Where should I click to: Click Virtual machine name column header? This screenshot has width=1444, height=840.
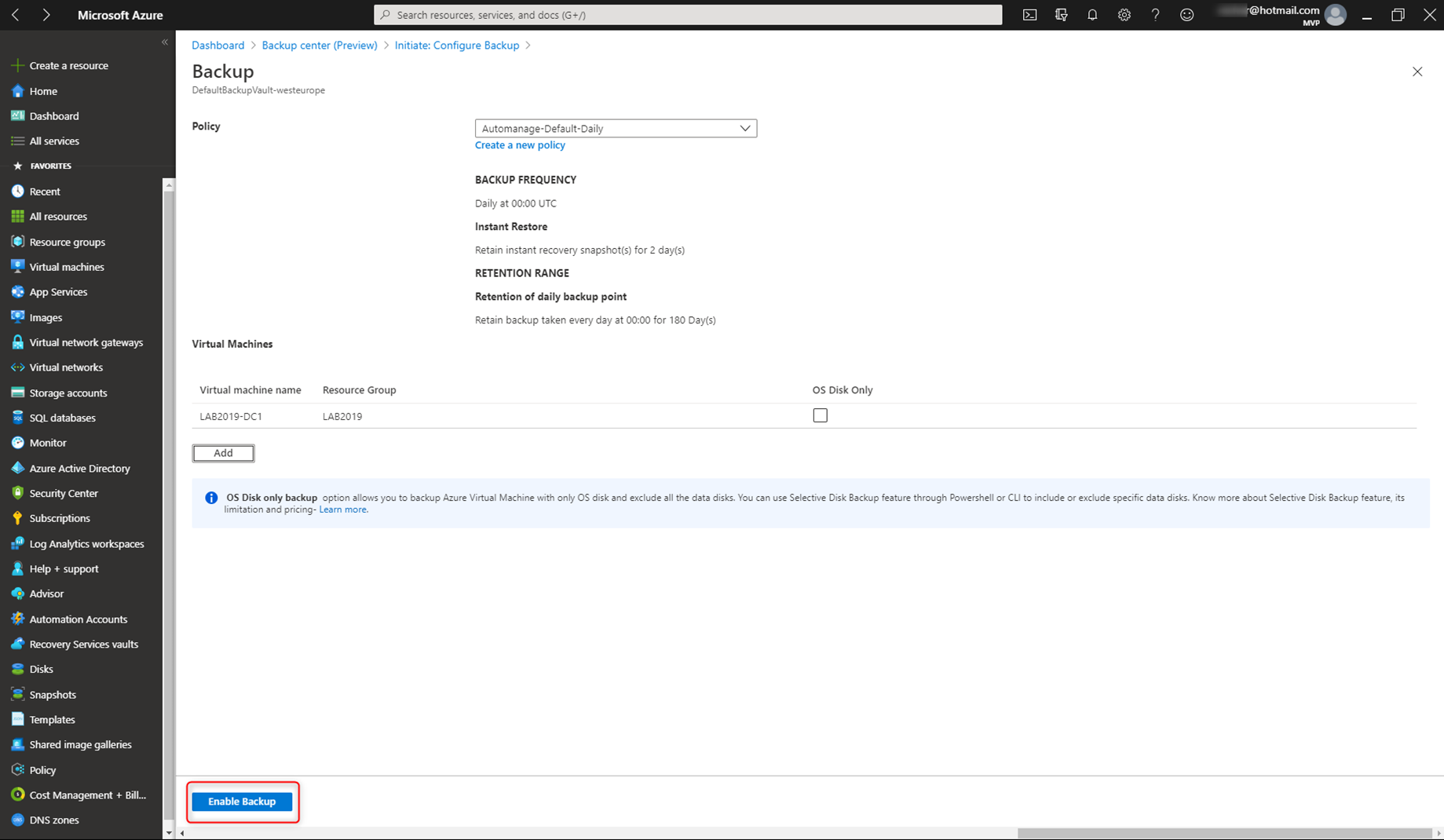(x=250, y=390)
